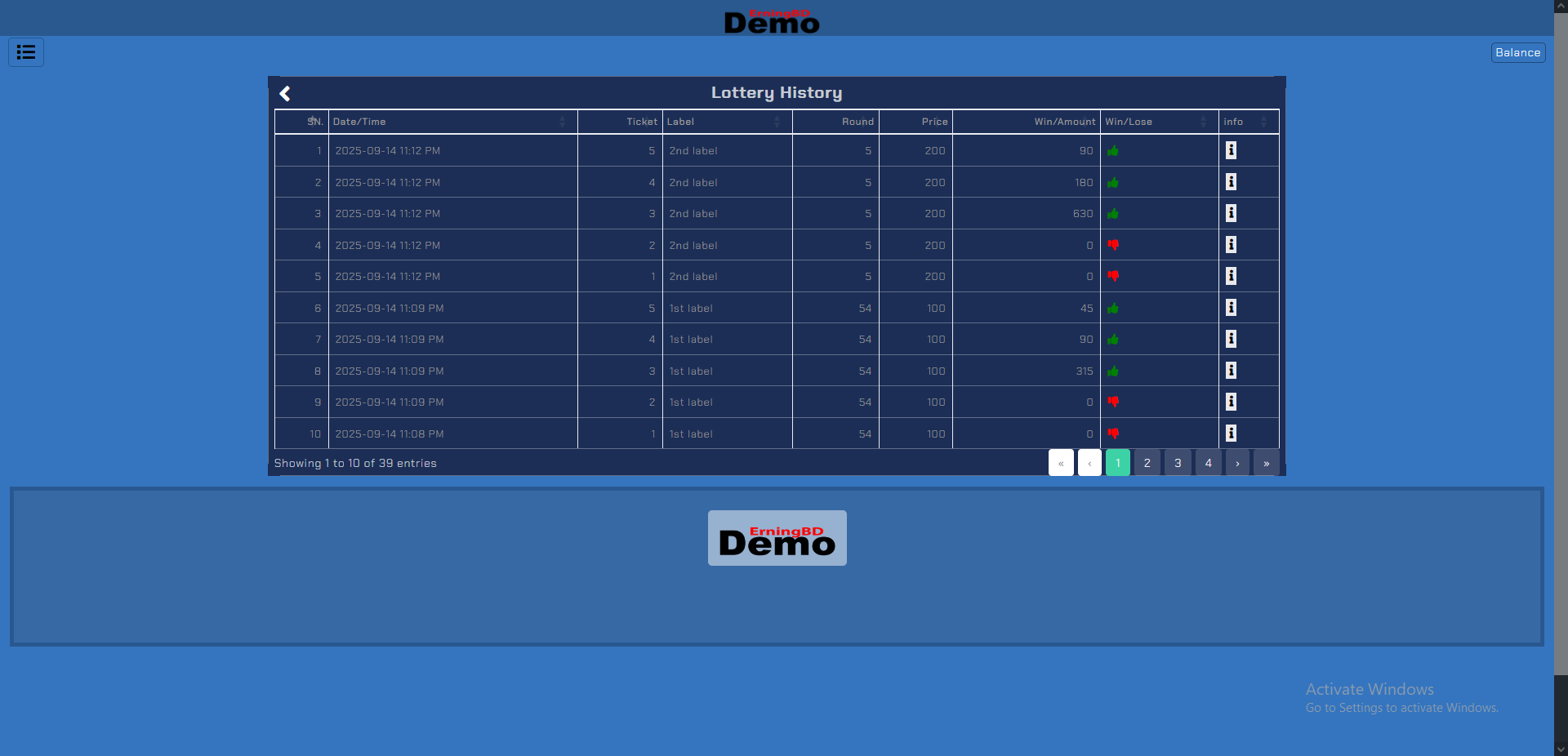Go to next page with single arrow
The width and height of the screenshot is (1568, 756).
1237,463
